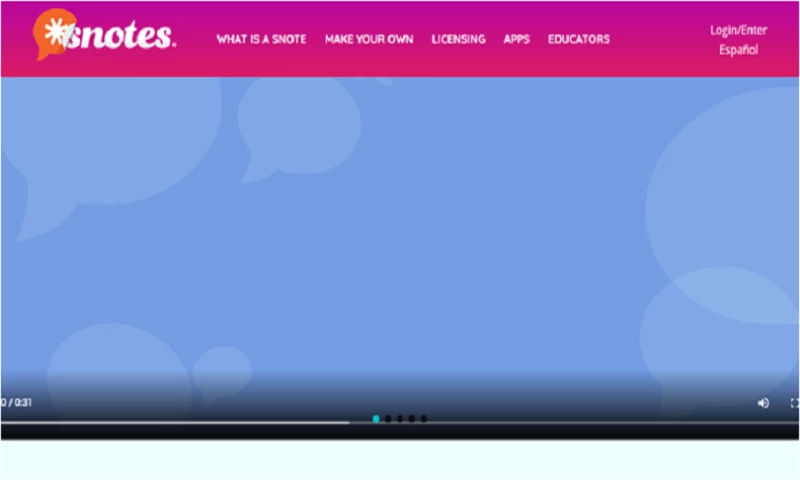This screenshot has width=800, height=480.
Task: Jump to the third carousel slide dot
Action: click(400, 419)
